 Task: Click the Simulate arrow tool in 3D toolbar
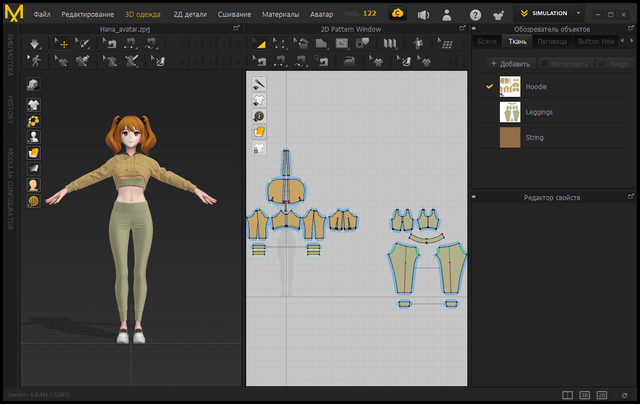(x=35, y=44)
